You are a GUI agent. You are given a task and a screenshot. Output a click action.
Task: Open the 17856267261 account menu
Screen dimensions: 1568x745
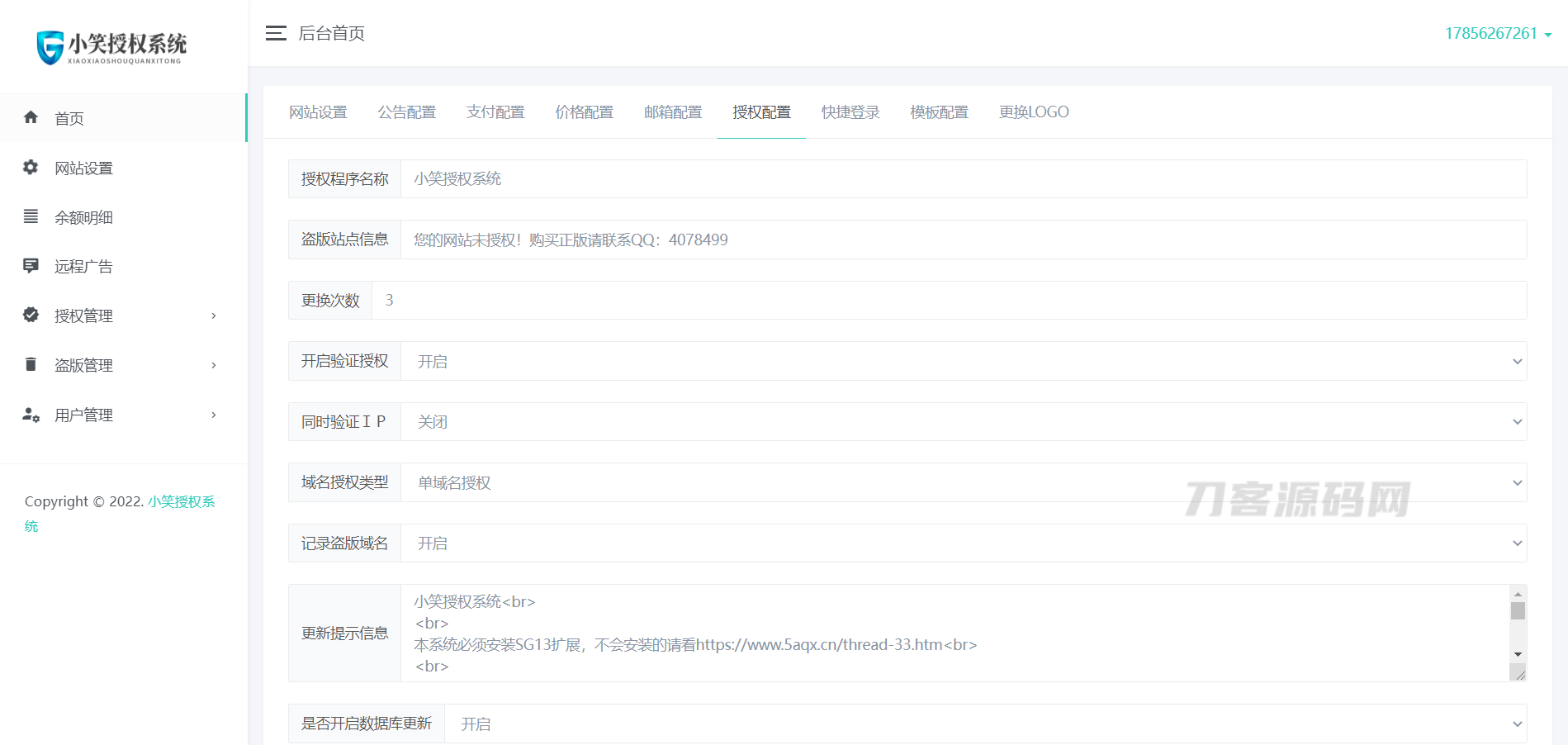click(1497, 34)
